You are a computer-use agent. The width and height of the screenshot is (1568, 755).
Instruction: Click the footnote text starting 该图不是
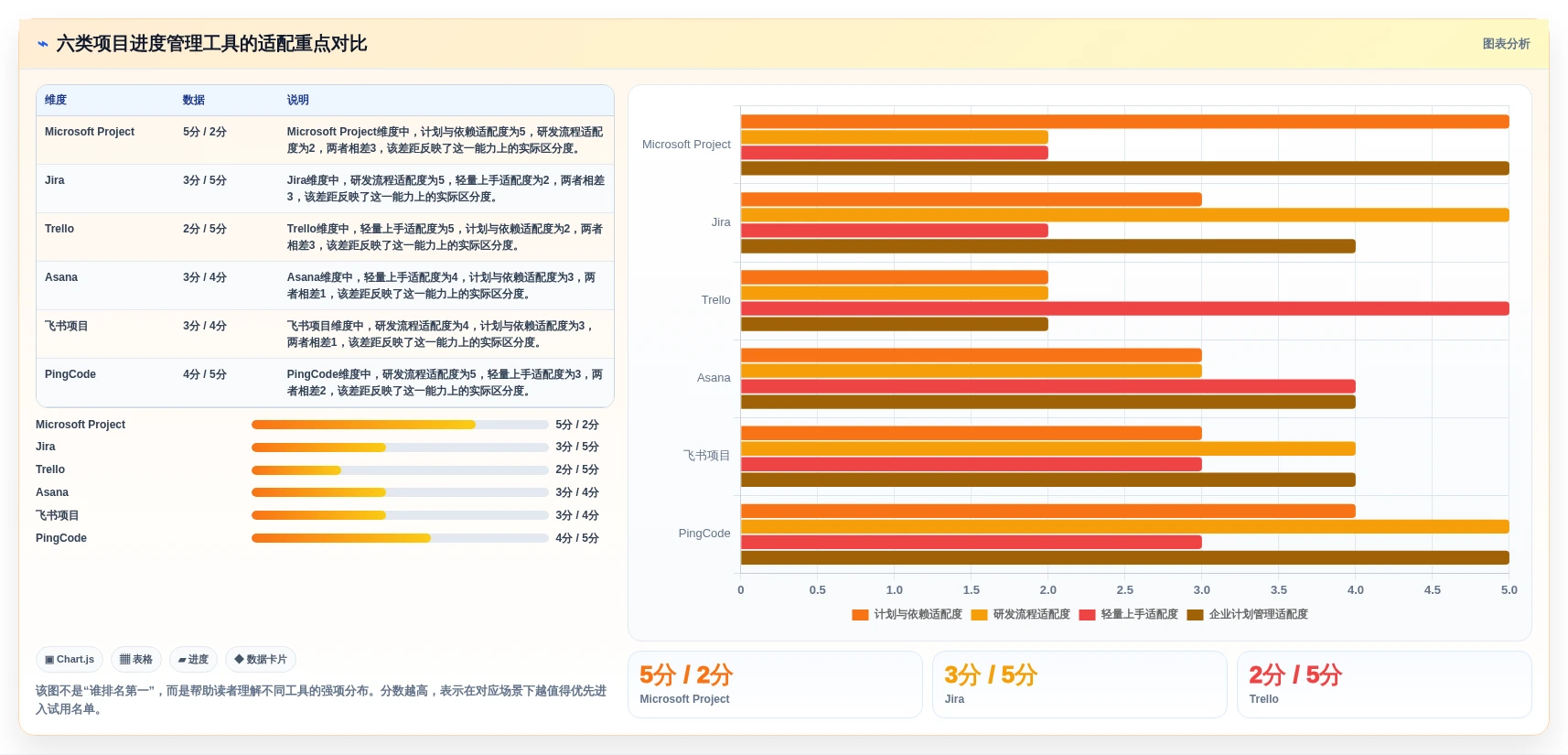point(321,700)
